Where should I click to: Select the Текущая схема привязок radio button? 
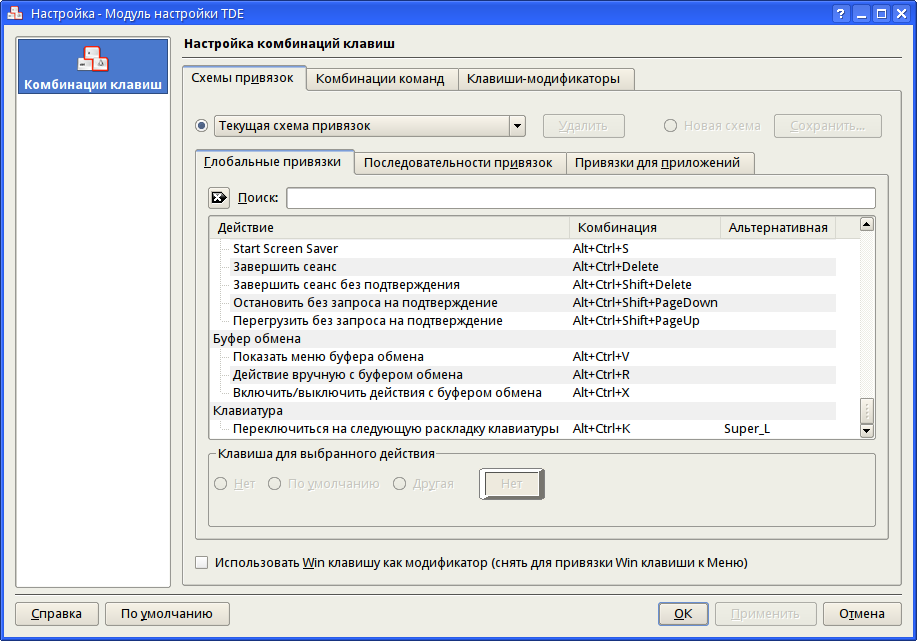[202, 126]
